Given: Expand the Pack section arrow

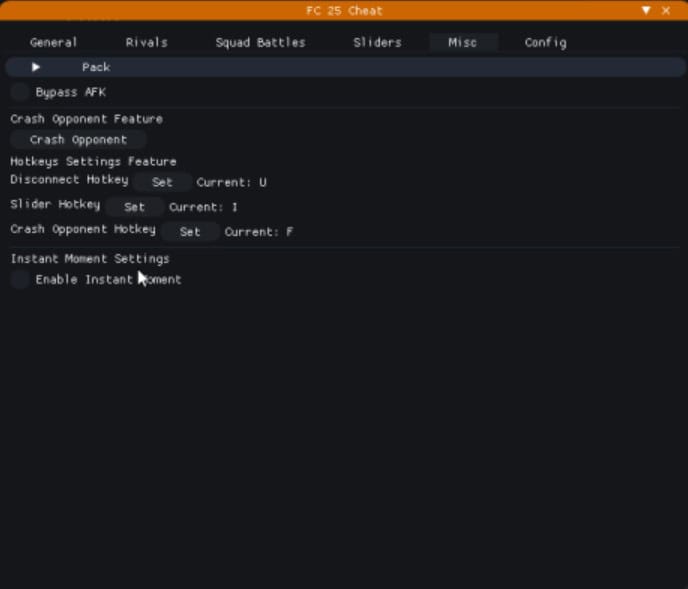Looking at the screenshot, I should point(36,67).
